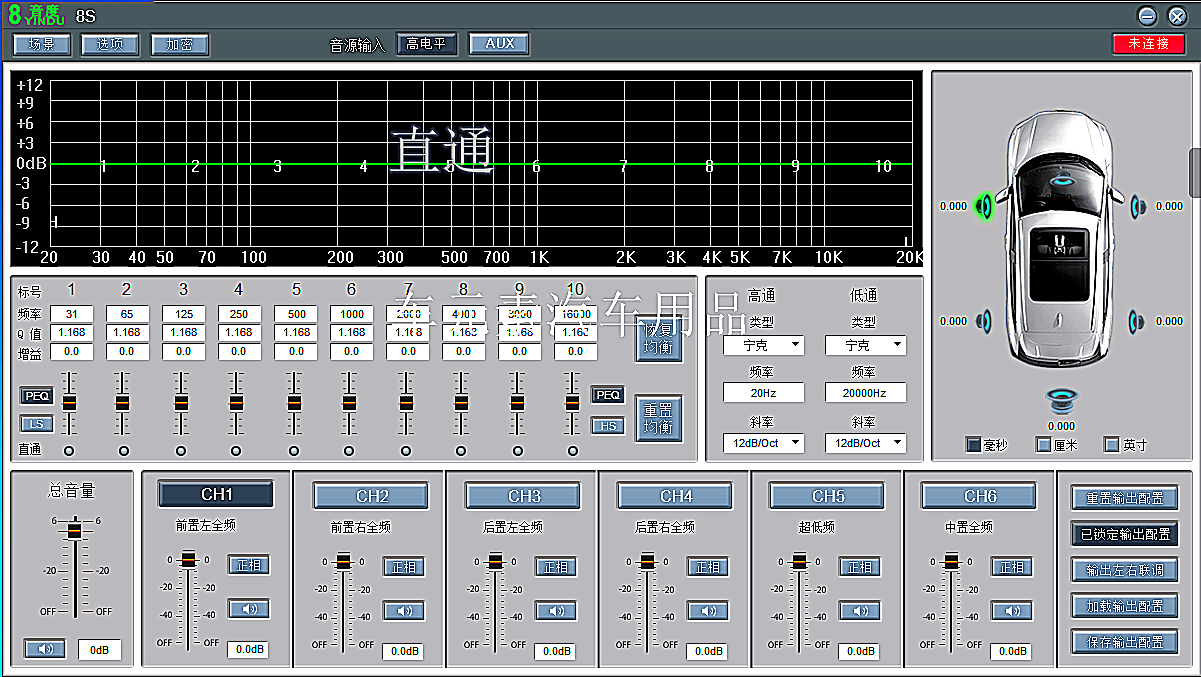The width and height of the screenshot is (1201, 677).
Task: Open the 高通 filter type dropdown
Action: click(x=764, y=345)
